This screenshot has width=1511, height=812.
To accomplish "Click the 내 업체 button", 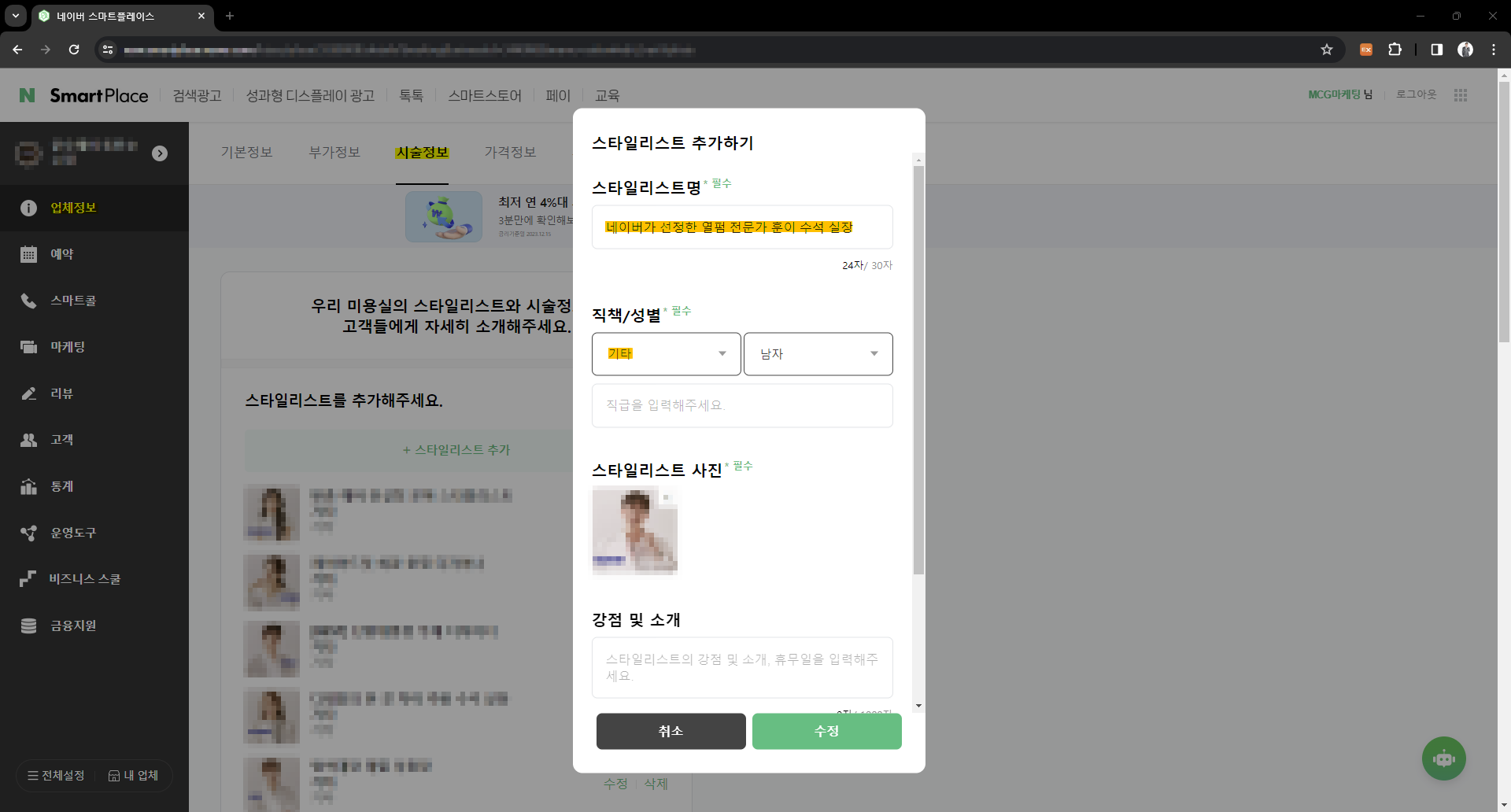I will (133, 776).
